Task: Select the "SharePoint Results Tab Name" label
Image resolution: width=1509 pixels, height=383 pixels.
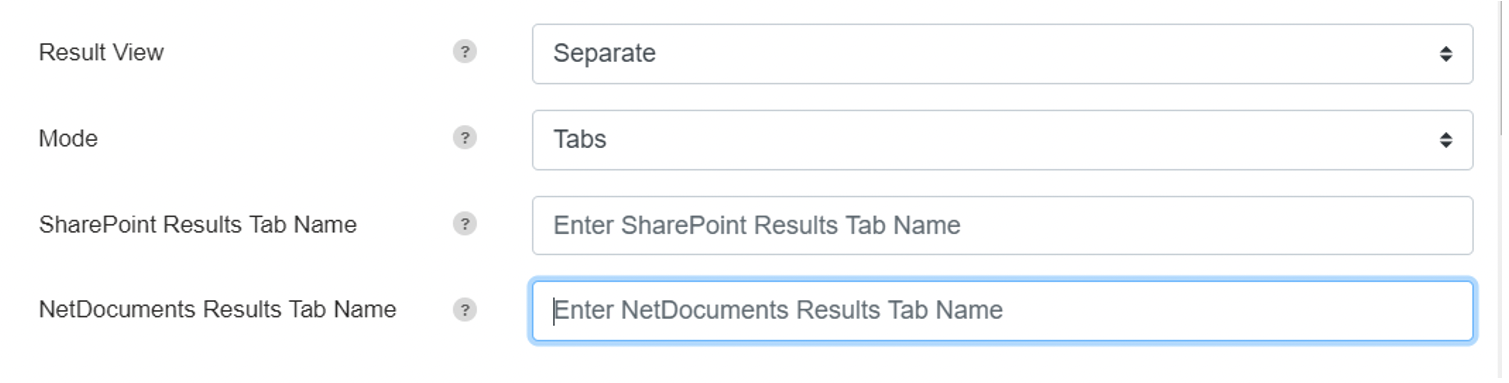Action: point(198,224)
